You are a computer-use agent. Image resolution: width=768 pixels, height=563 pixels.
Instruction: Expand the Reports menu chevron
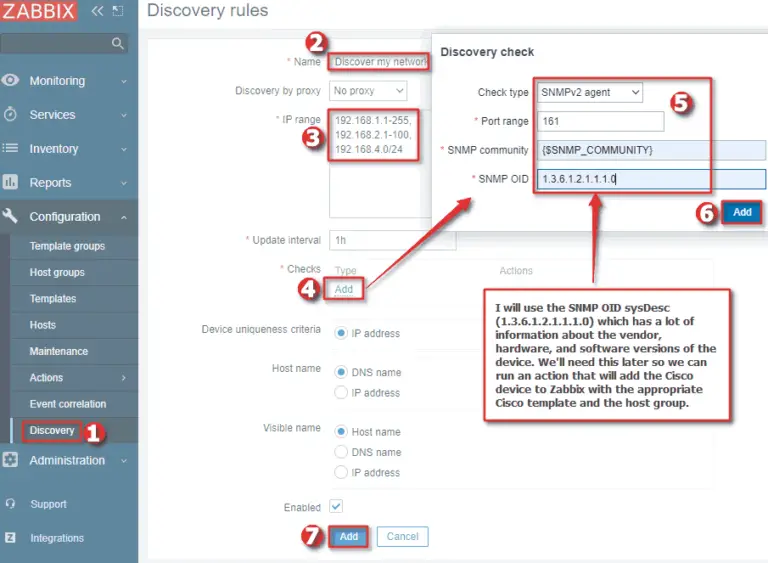pyautogui.click(x=124, y=183)
